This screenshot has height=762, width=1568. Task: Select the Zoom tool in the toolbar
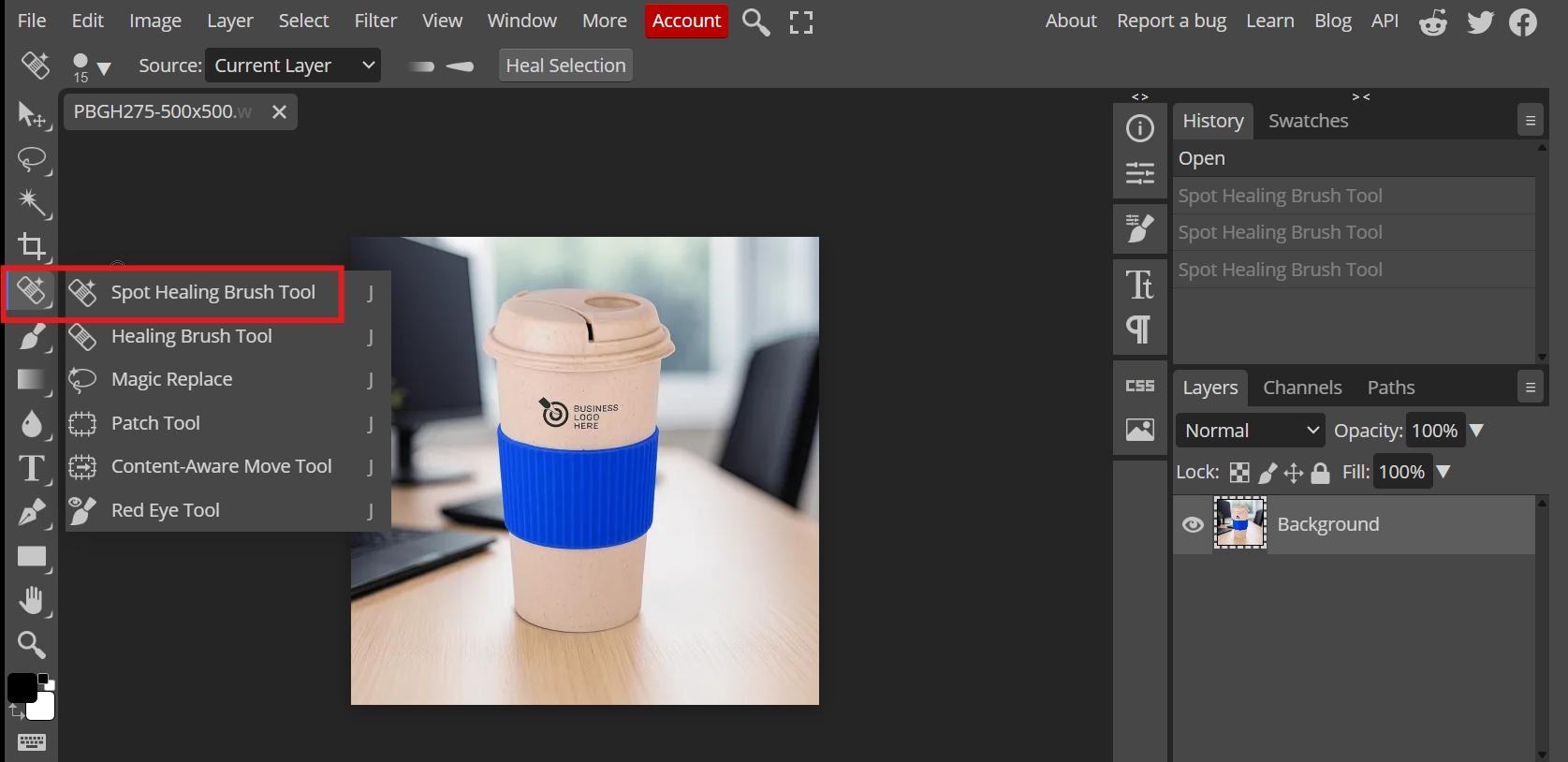[33, 644]
